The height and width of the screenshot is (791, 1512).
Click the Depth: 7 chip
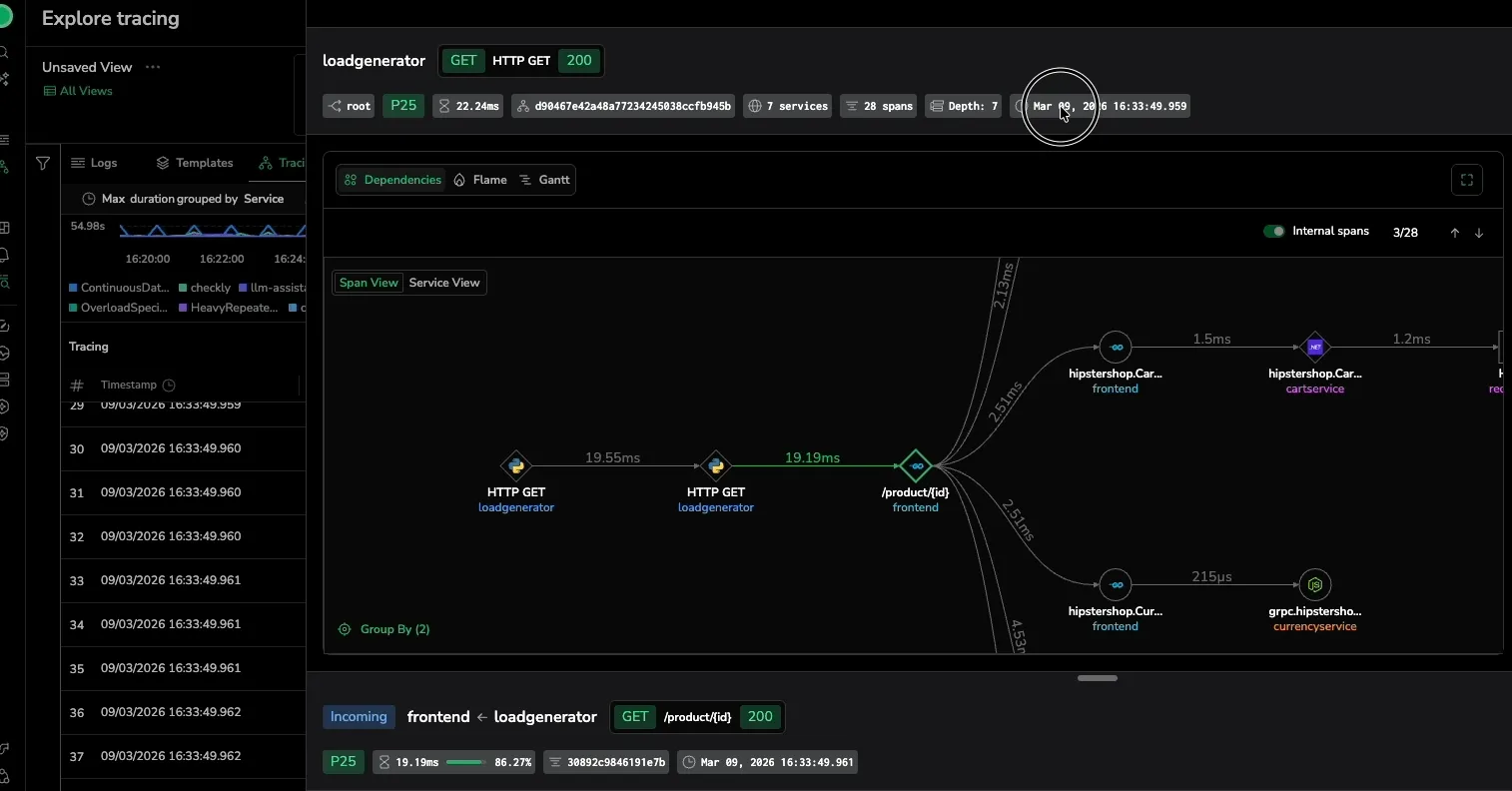(x=963, y=106)
